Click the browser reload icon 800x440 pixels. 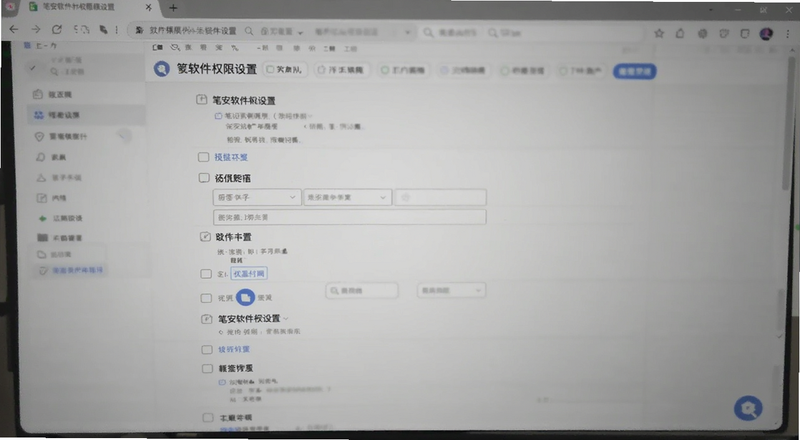(57, 30)
